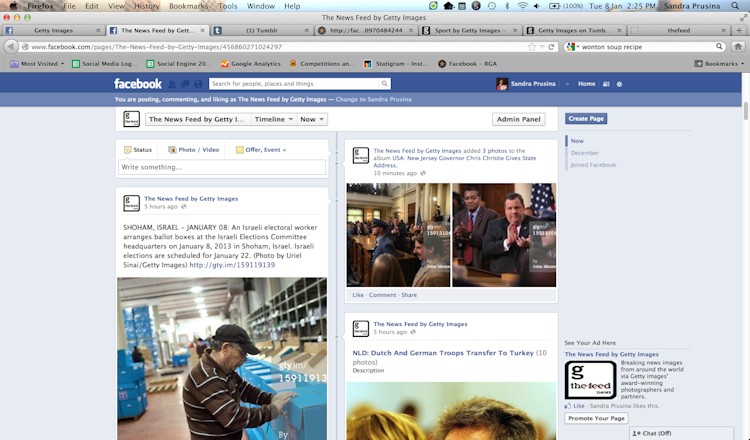Close the Sport by Getty Images tab

[x=515, y=30]
